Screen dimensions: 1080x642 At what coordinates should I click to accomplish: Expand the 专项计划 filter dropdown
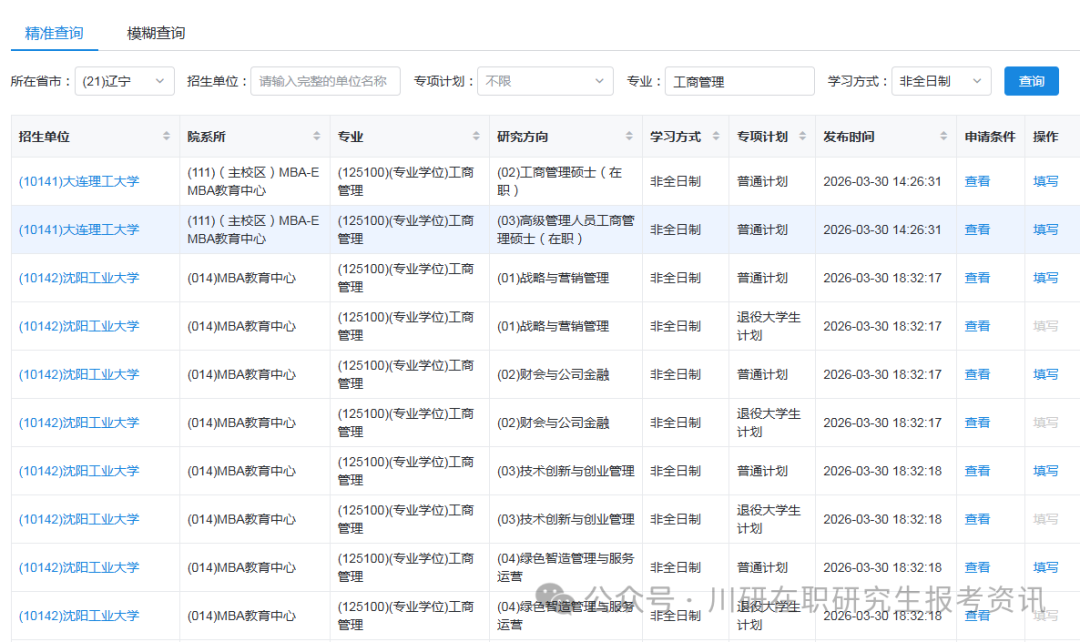(544, 81)
